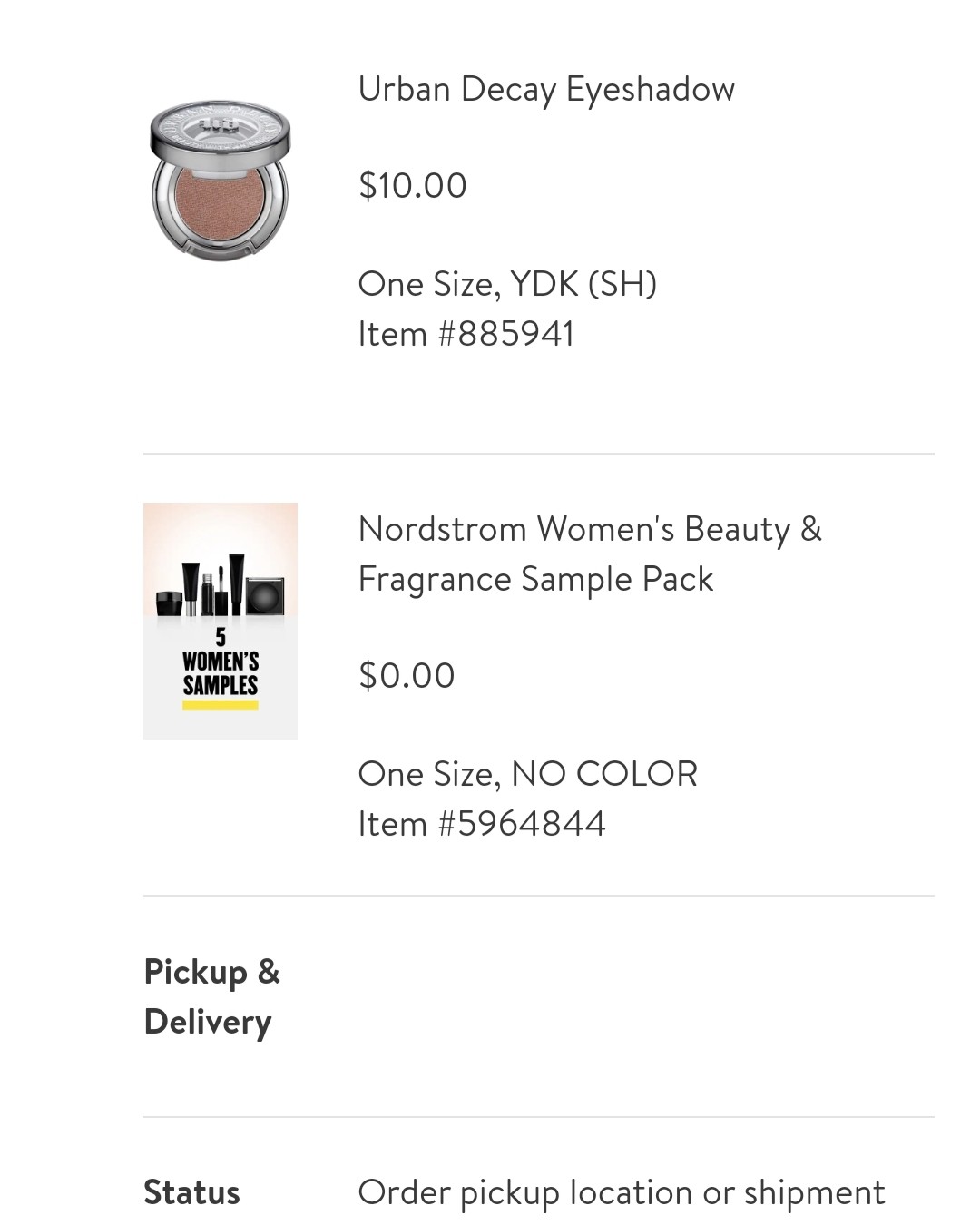
Task: Tap the One Size, YDK (SH) text
Action: click(507, 284)
